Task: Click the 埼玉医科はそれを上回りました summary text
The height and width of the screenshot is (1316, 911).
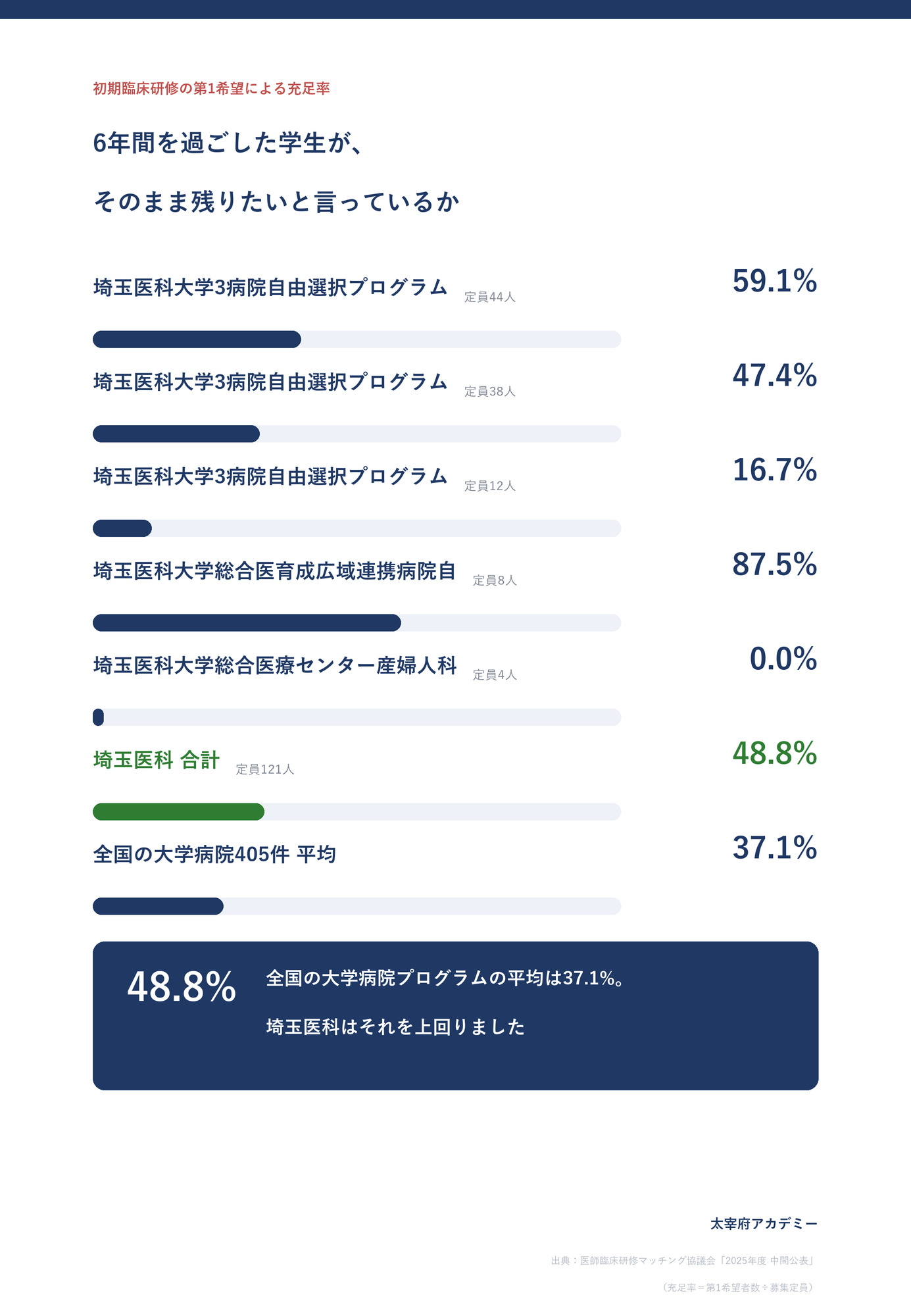Action: point(395,1026)
